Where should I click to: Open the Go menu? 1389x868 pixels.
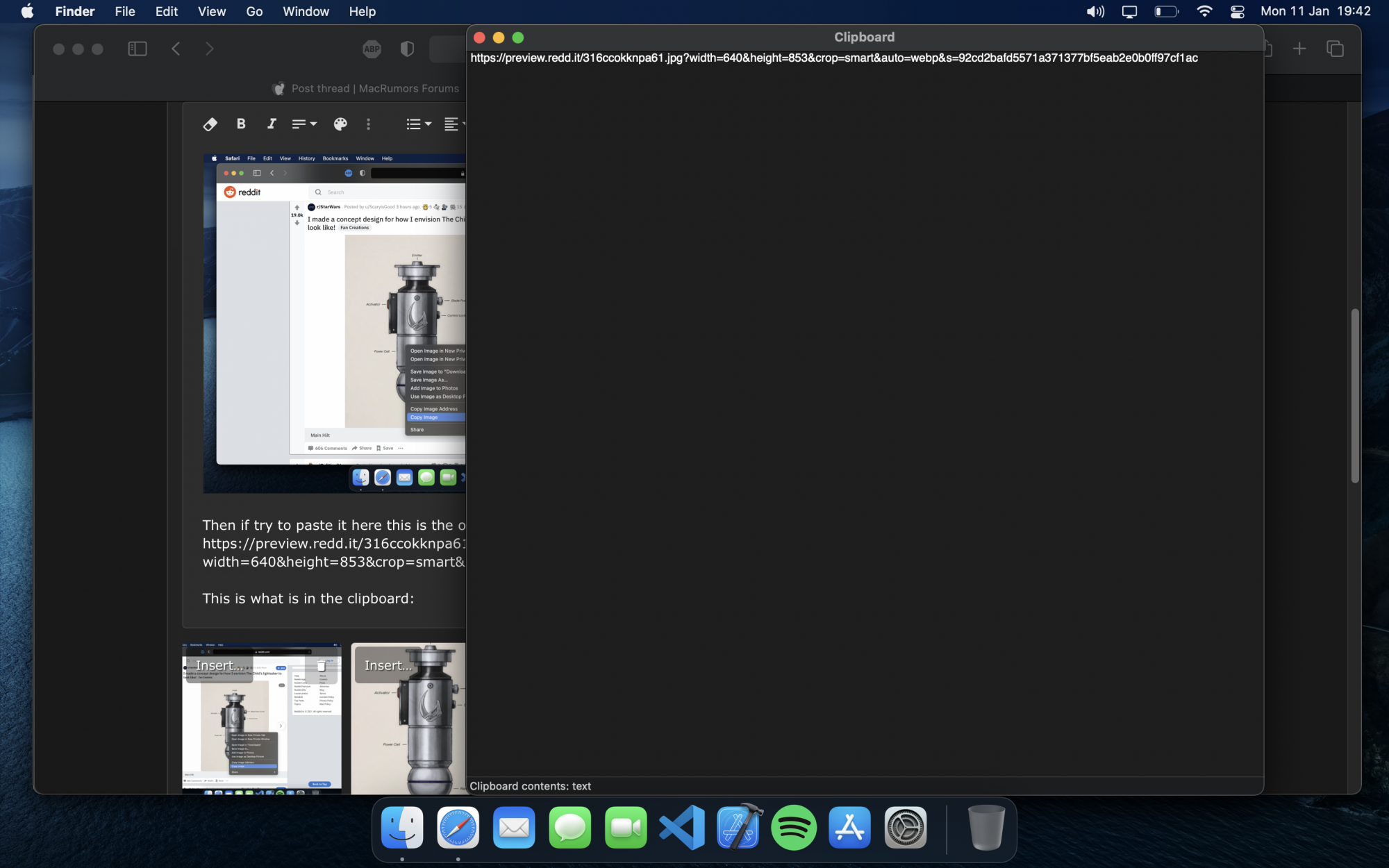pos(254,11)
